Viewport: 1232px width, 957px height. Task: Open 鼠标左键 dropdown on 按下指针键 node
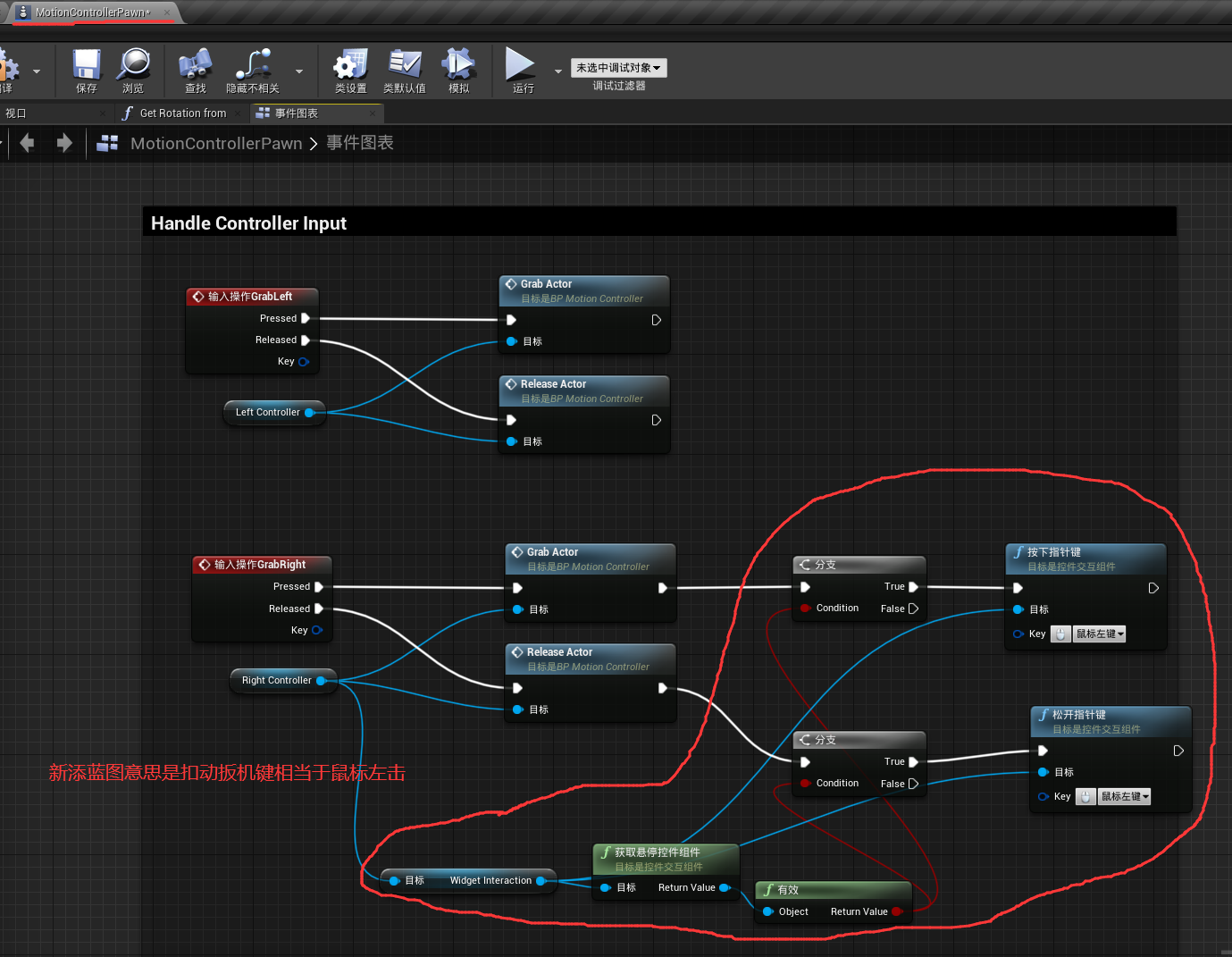1099,634
